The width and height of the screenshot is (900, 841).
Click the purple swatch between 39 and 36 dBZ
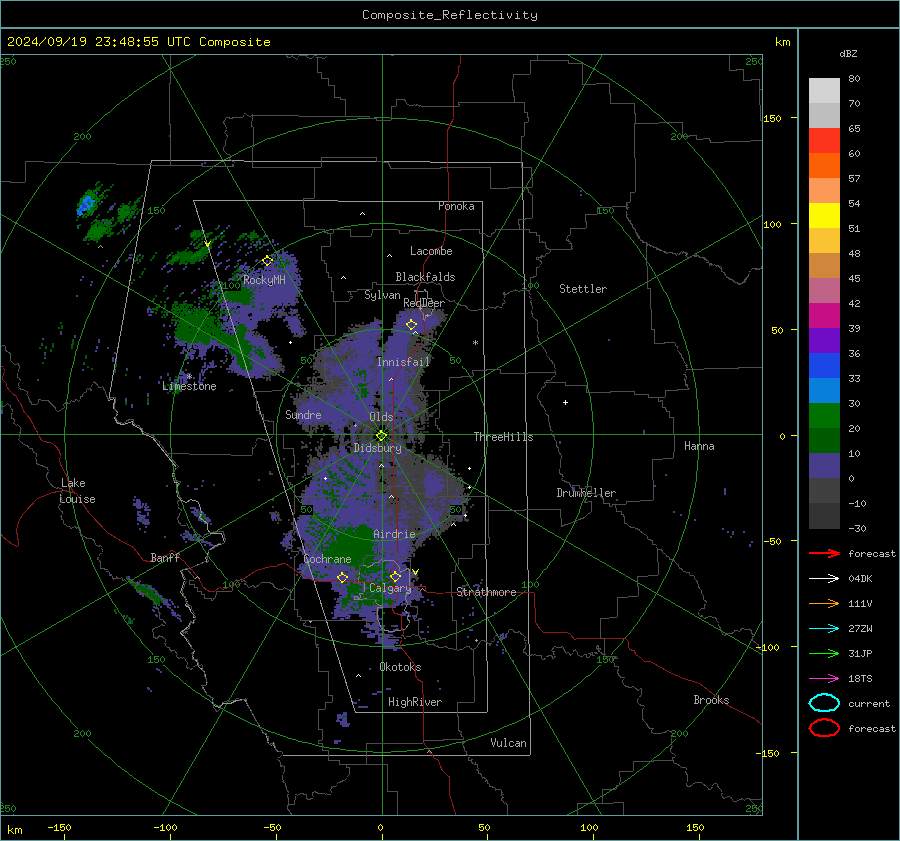[x=824, y=340]
